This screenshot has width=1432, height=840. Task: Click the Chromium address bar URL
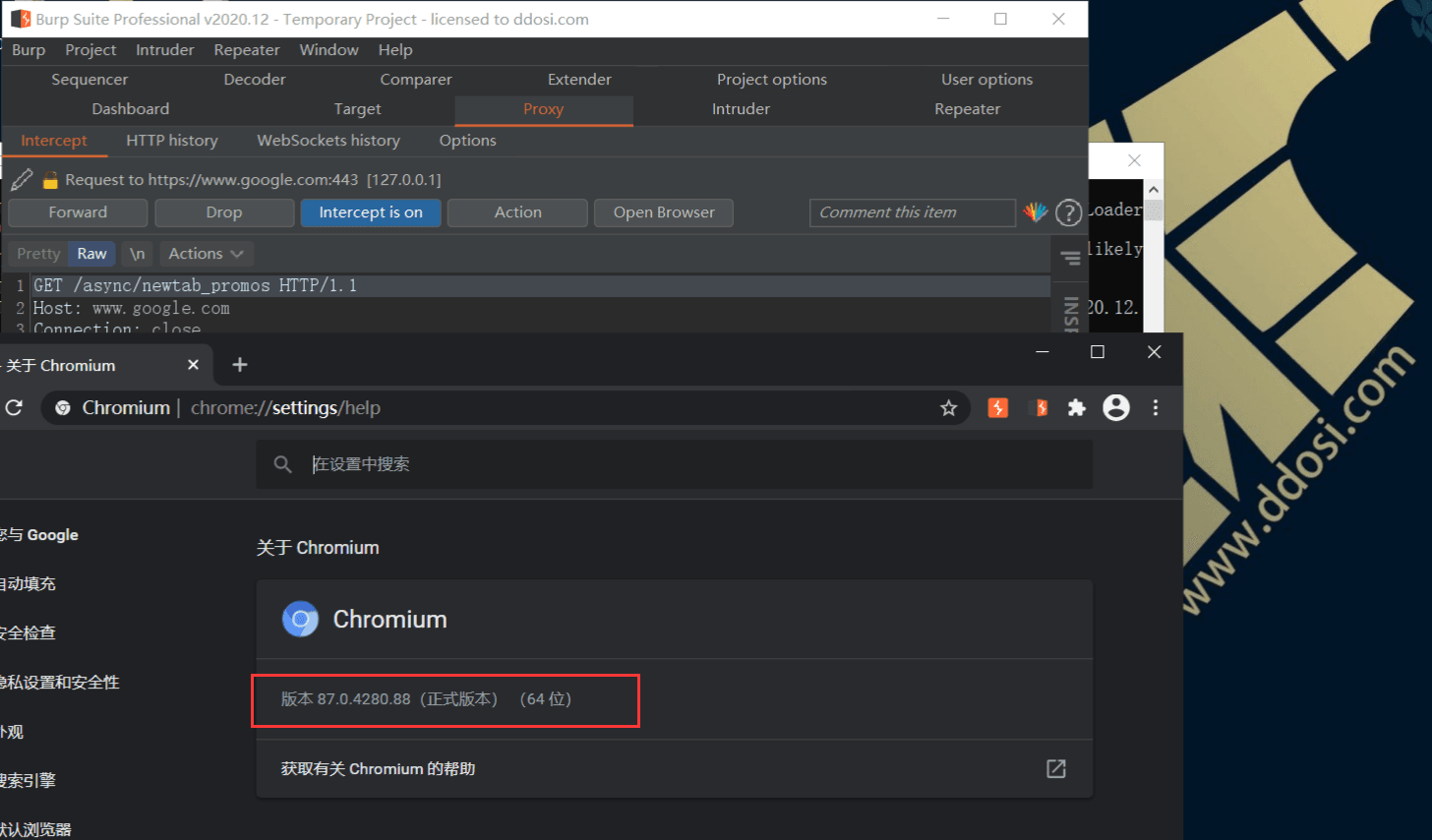285,407
